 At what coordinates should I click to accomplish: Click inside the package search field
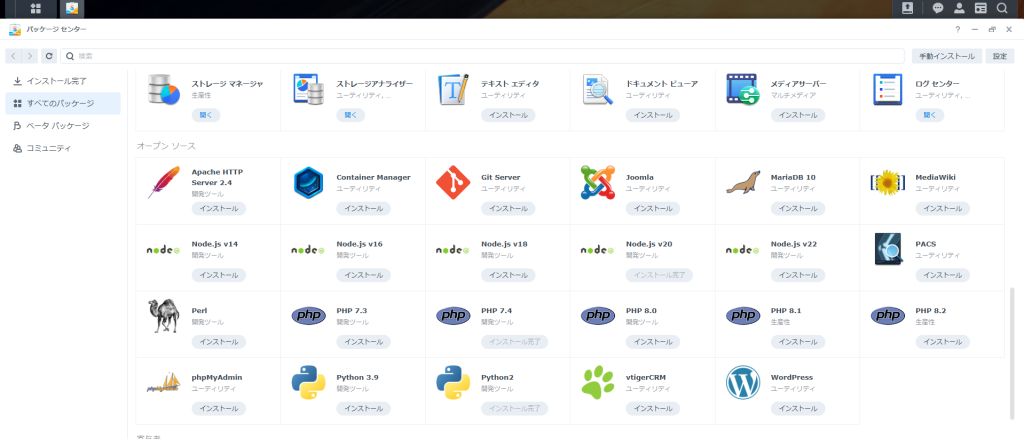[482, 56]
